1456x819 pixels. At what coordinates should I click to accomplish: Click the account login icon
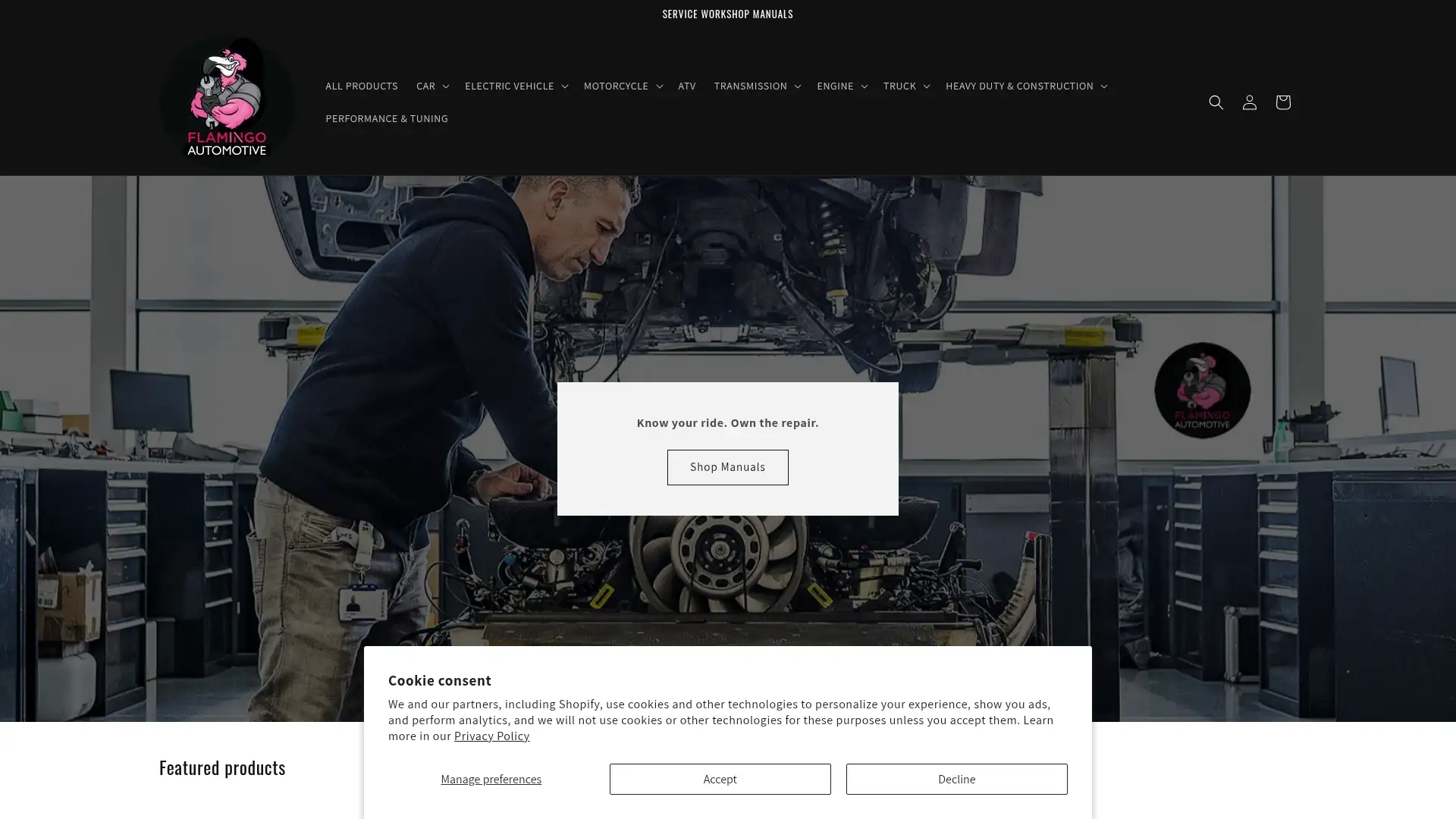click(1249, 102)
